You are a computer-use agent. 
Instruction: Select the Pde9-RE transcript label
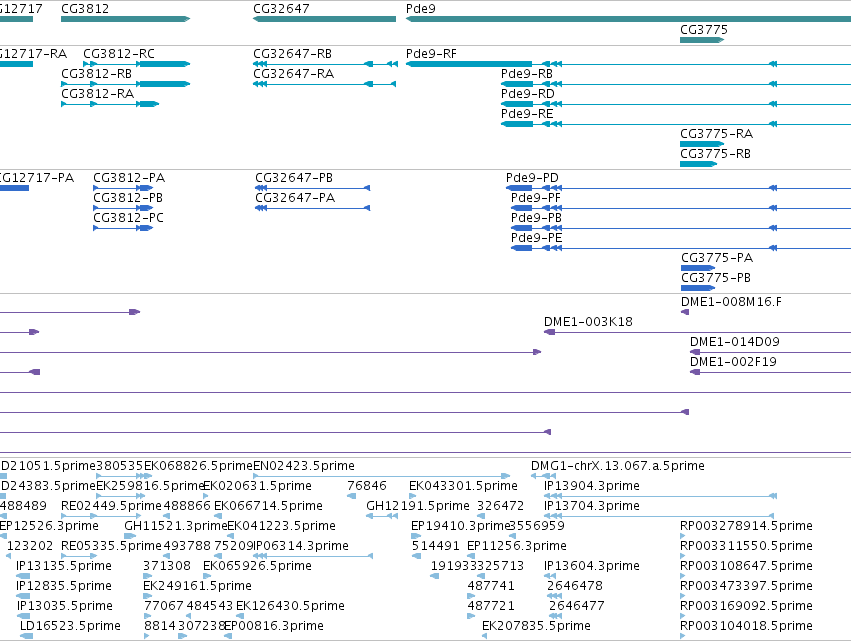[527, 114]
